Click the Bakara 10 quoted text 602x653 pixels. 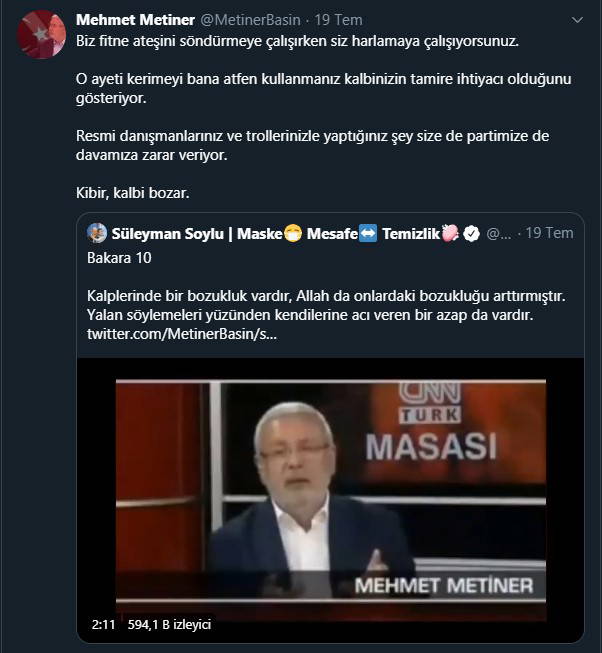pos(120,261)
